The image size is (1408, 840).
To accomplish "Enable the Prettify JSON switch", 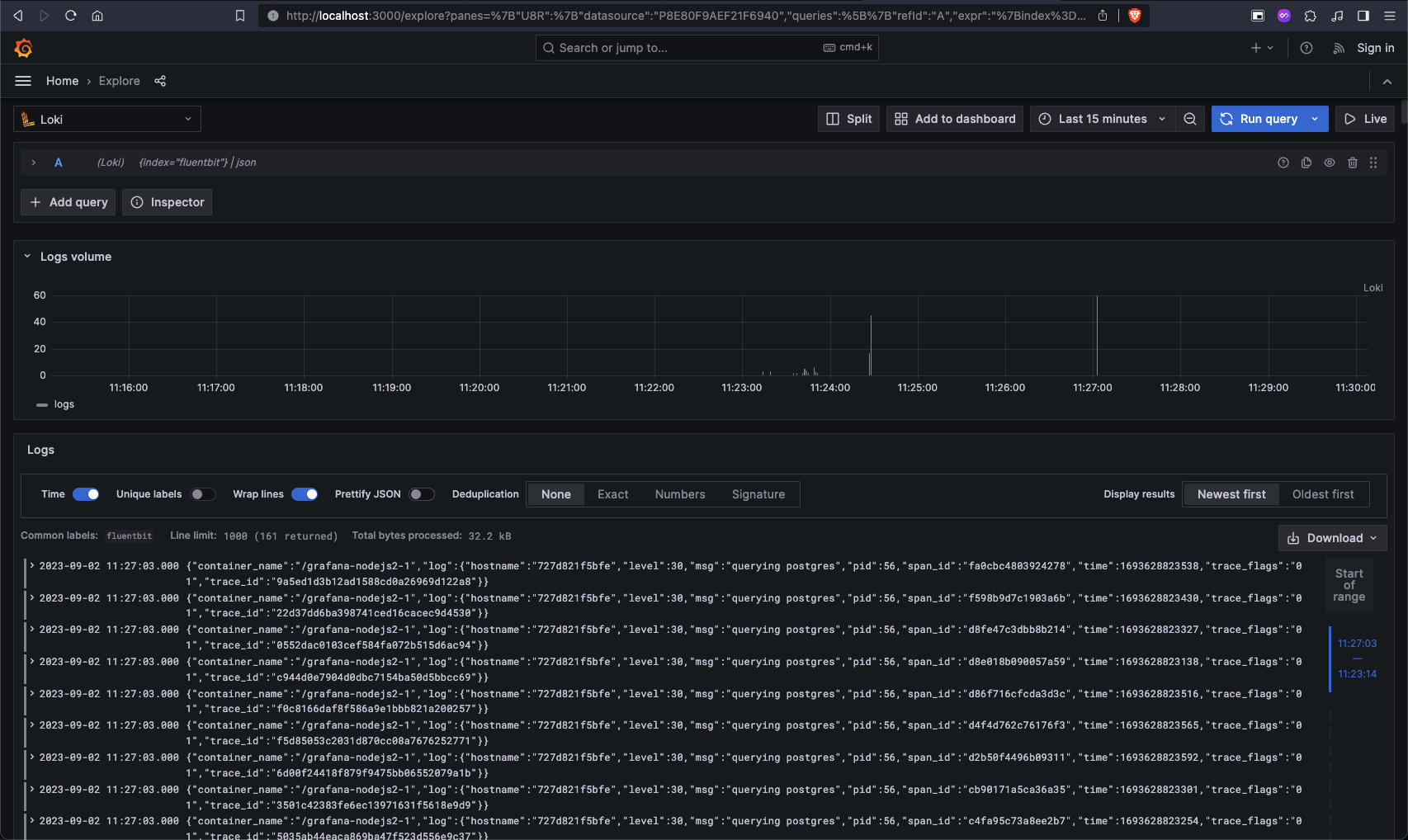I will pyautogui.click(x=422, y=494).
